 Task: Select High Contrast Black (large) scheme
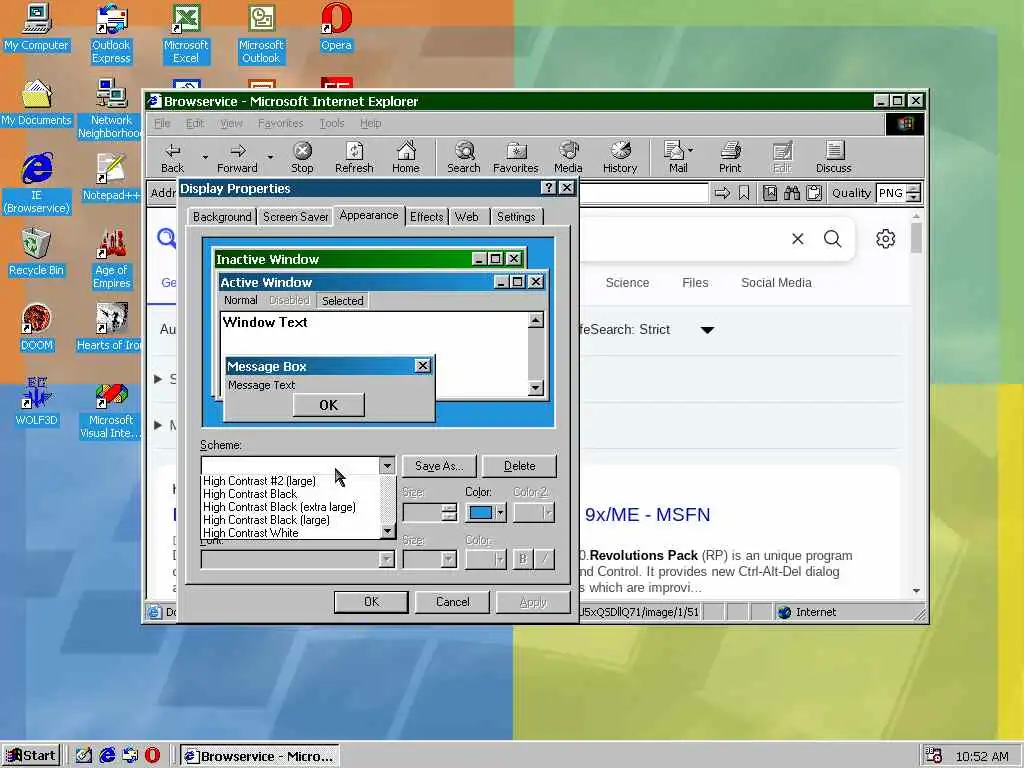click(266, 520)
